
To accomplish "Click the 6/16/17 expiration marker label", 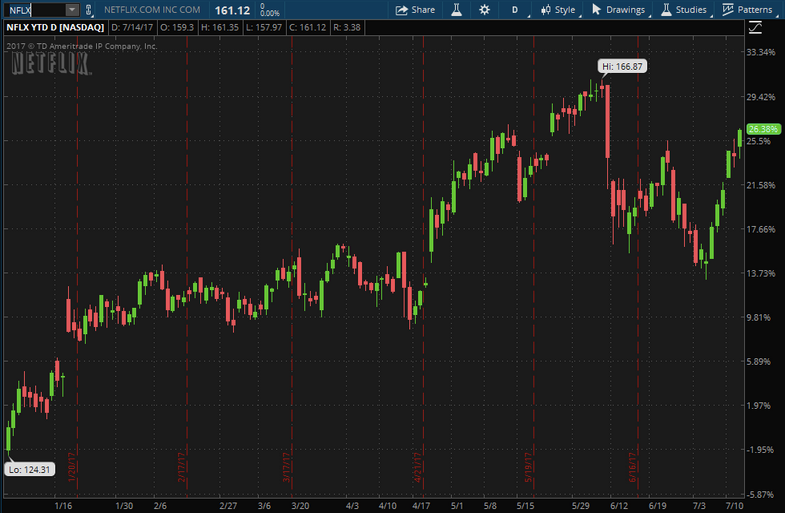I will (632, 467).
